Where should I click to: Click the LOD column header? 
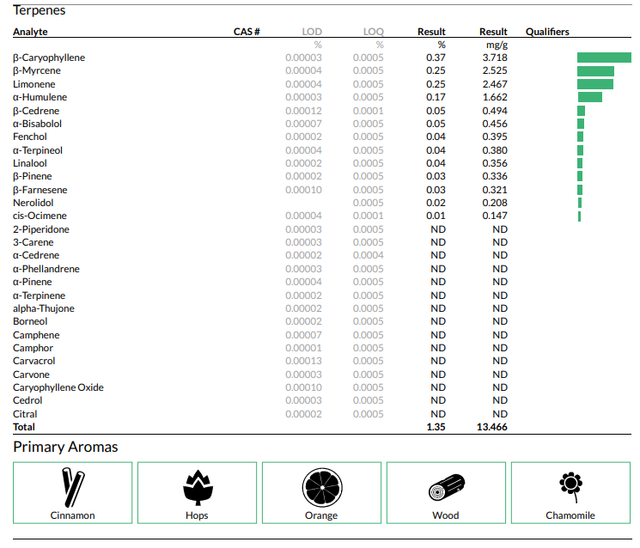[312, 32]
